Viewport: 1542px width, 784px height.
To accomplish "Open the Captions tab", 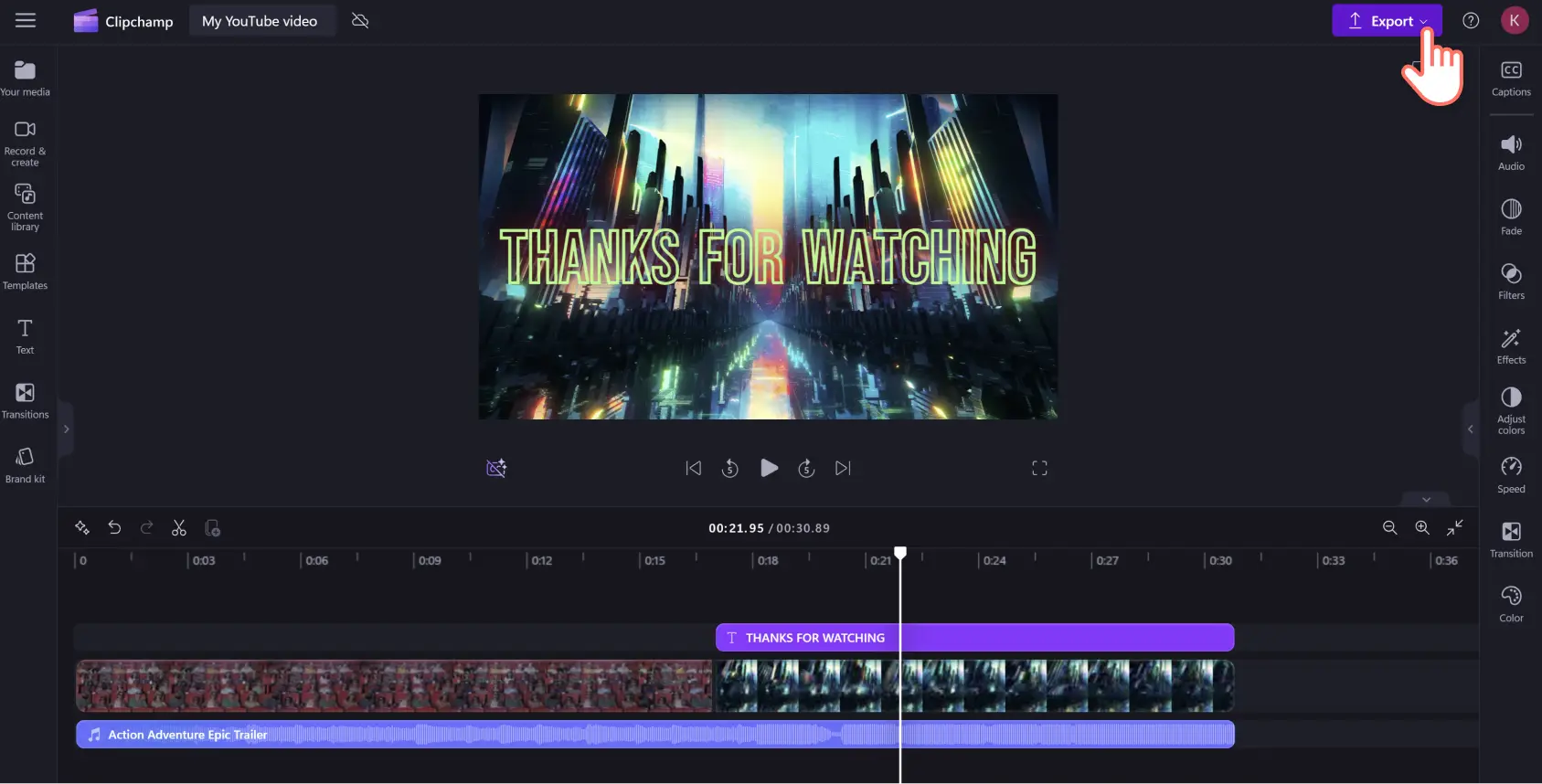I will pos(1511,78).
